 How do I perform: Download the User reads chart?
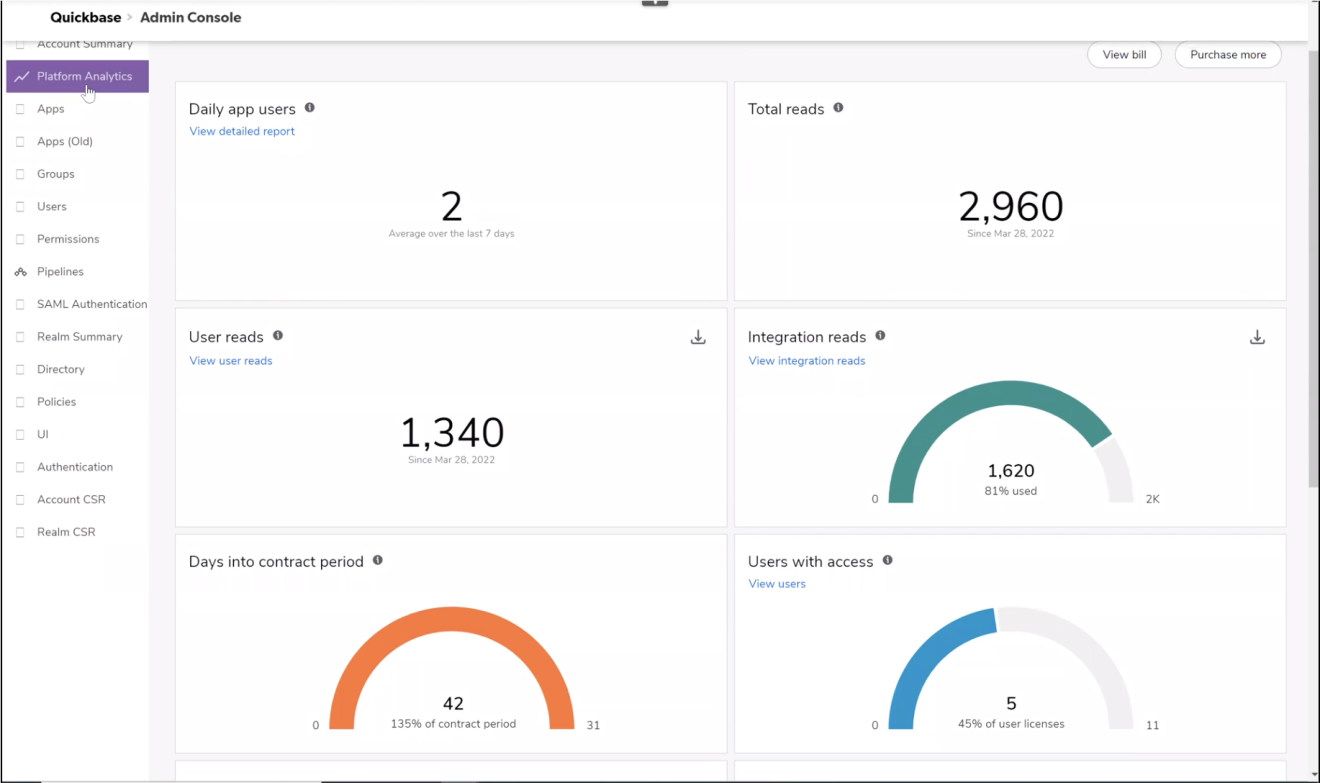(x=697, y=337)
